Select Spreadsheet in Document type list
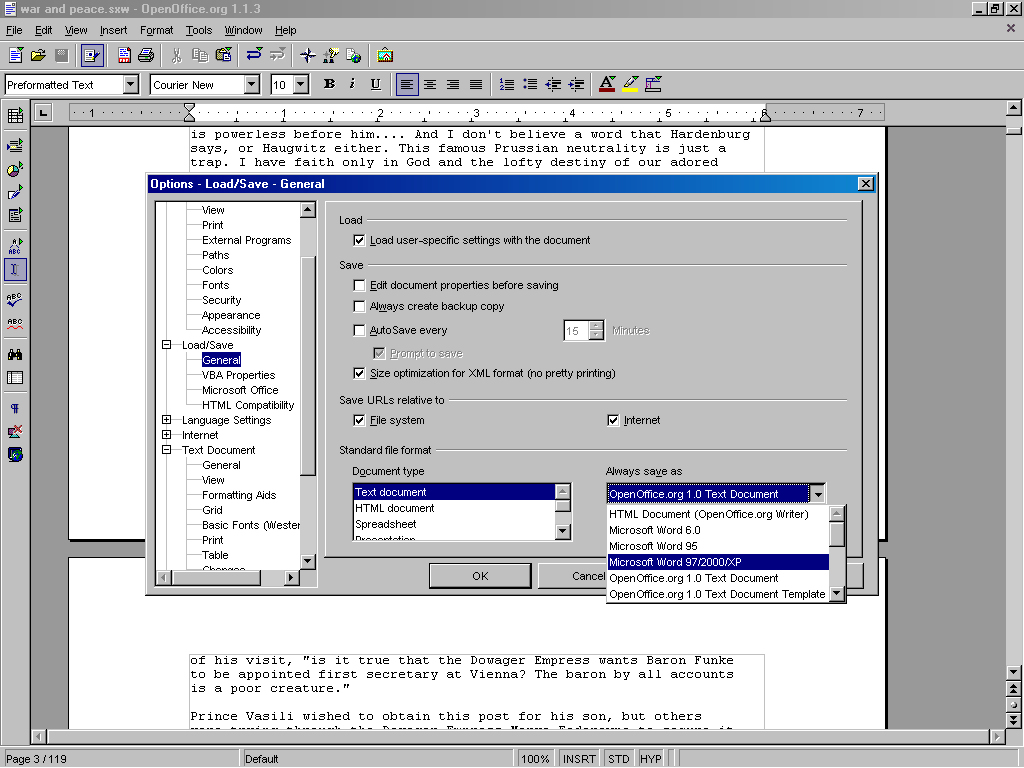 click(386, 524)
